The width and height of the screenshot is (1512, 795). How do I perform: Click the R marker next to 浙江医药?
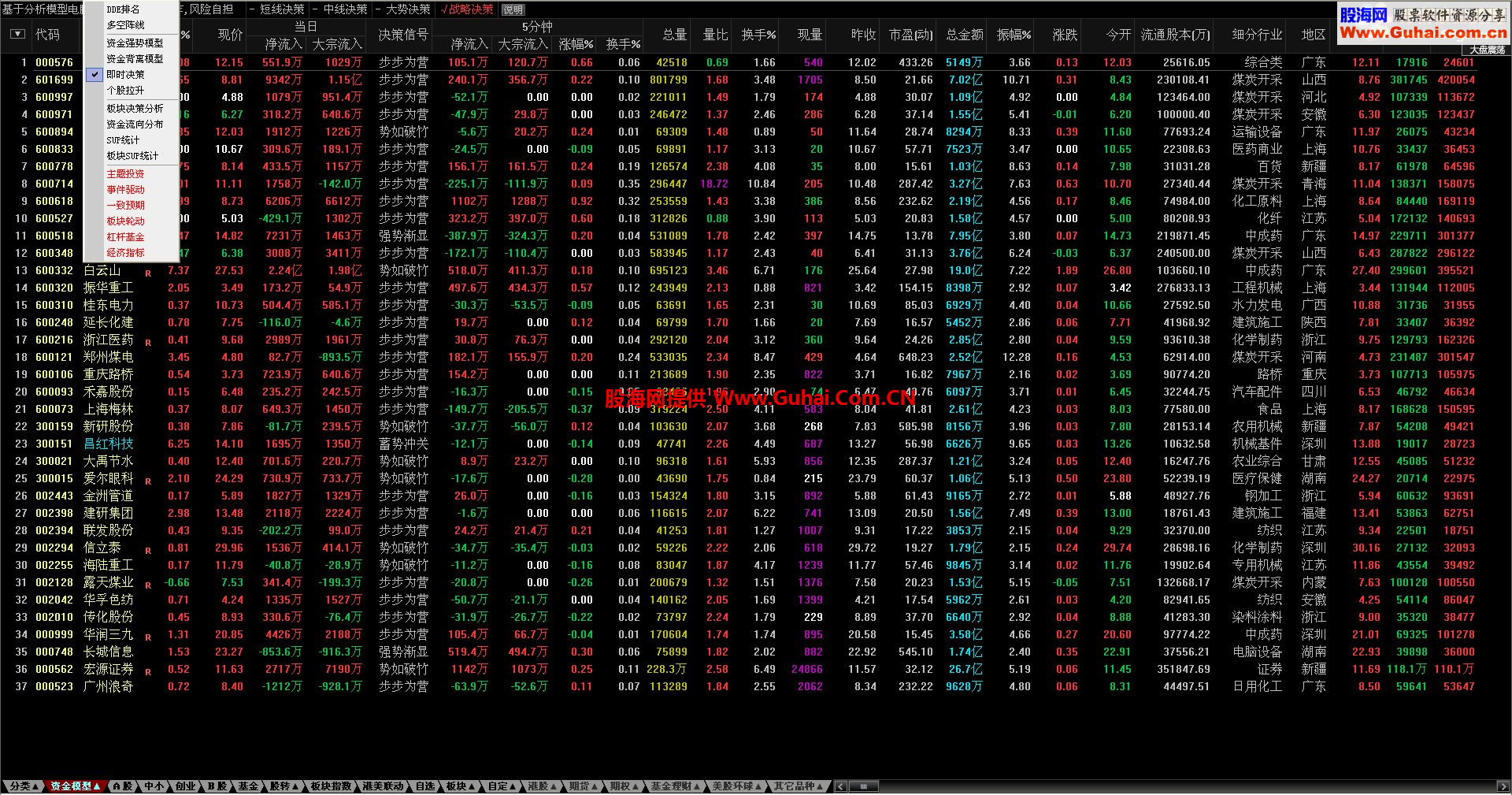[x=148, y=343]
